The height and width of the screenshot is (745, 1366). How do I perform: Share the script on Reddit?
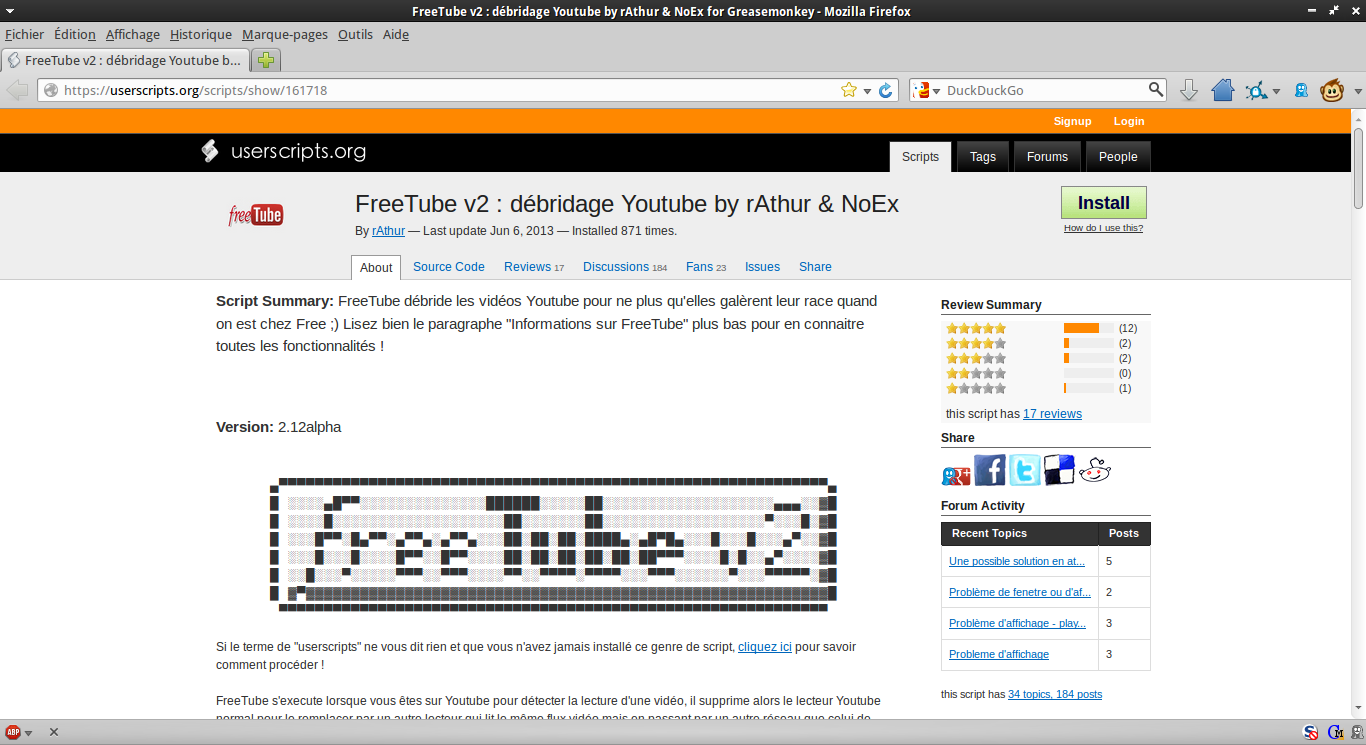coord(1094,470)
